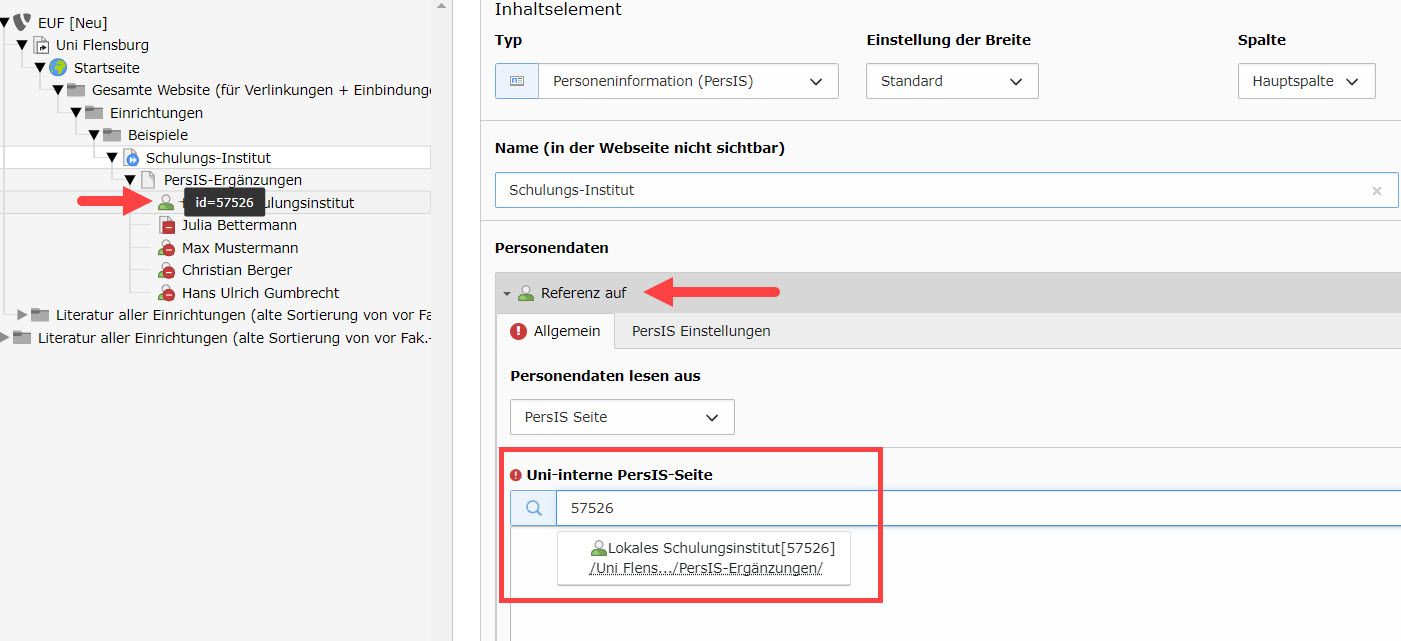The width and height of the screenshot is (1401, 641).
Task: Click the page icon of Schulungs-Institut
Action: coord(131,158)
